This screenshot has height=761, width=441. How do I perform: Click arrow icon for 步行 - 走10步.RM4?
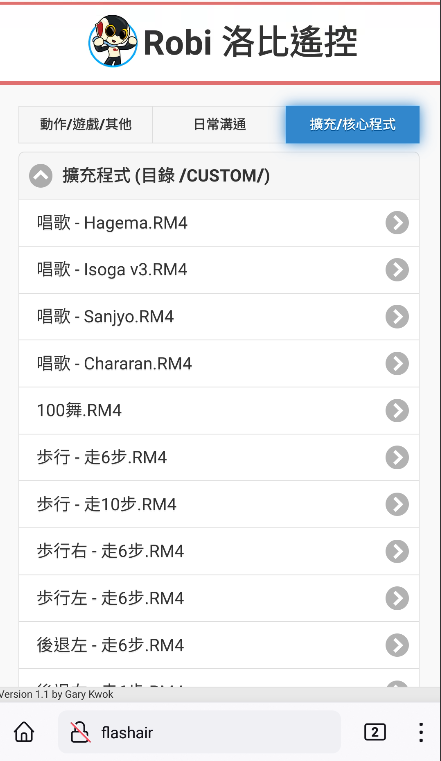point(397,504)
